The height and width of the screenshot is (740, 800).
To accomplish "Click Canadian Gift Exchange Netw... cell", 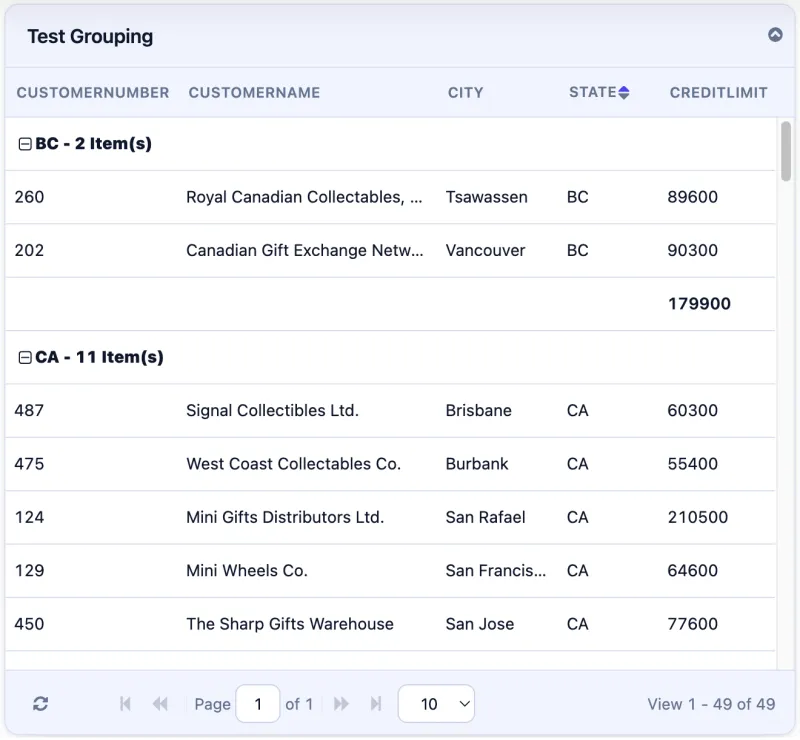I will (x=305, y=251).
